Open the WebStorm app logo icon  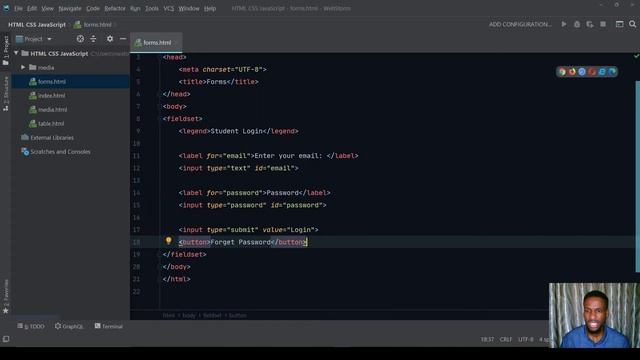click(x=6, y=8)
